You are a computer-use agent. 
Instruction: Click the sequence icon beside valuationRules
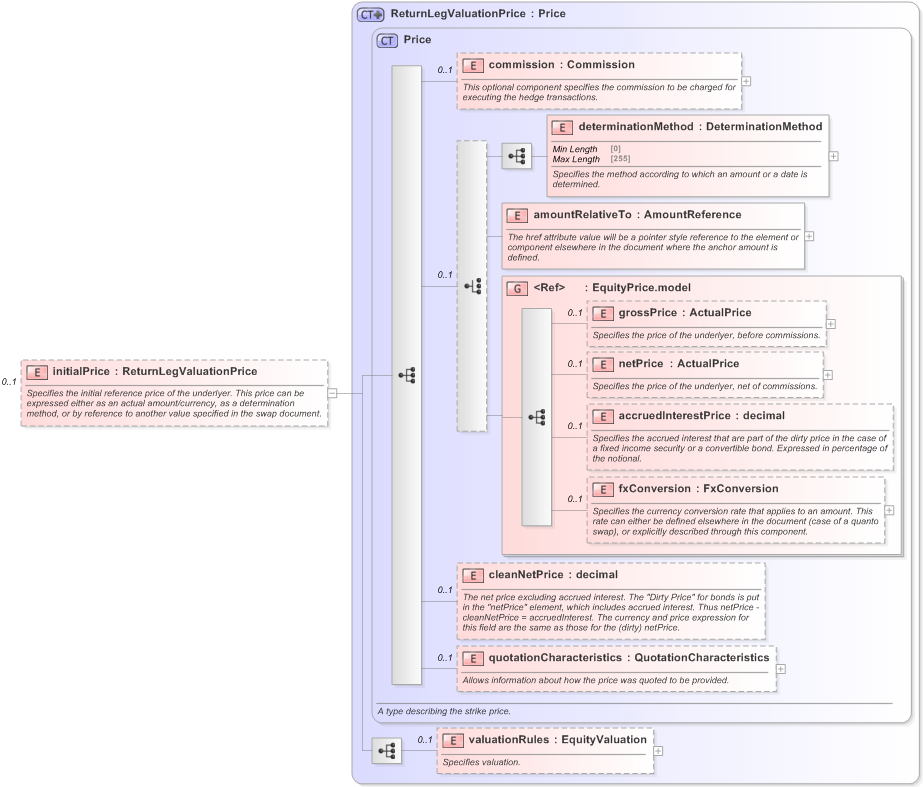[x=387, y=751]
